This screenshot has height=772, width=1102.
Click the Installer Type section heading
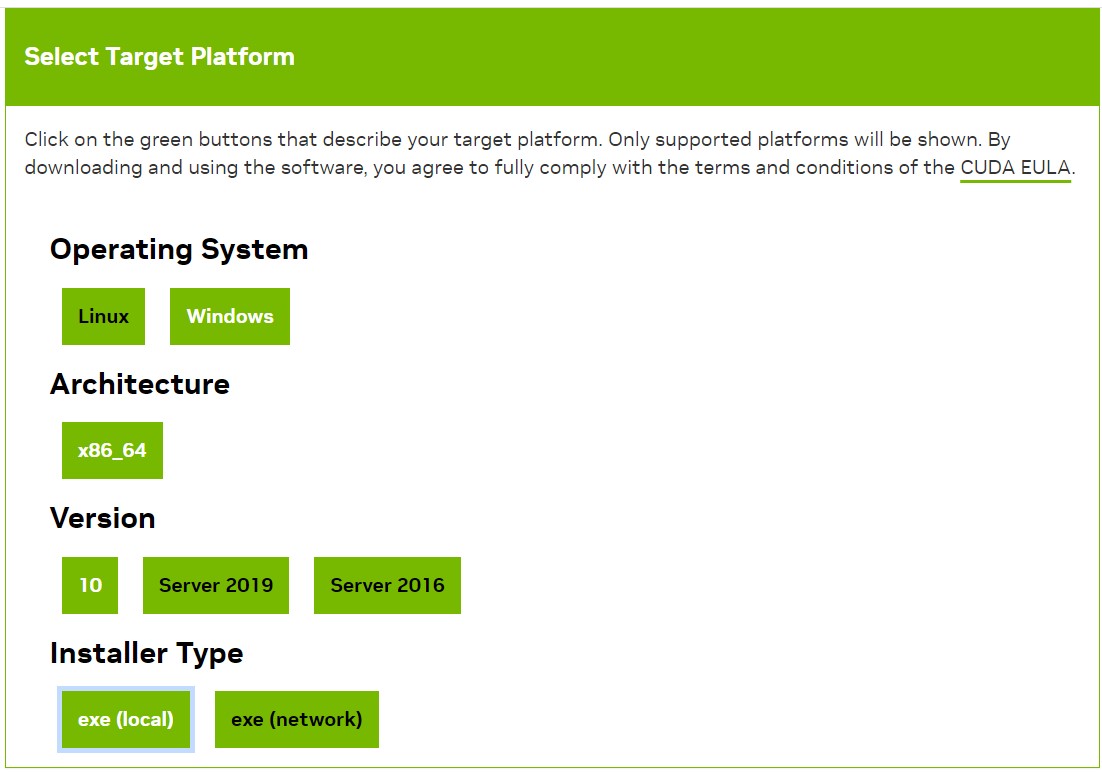[147, 653]
